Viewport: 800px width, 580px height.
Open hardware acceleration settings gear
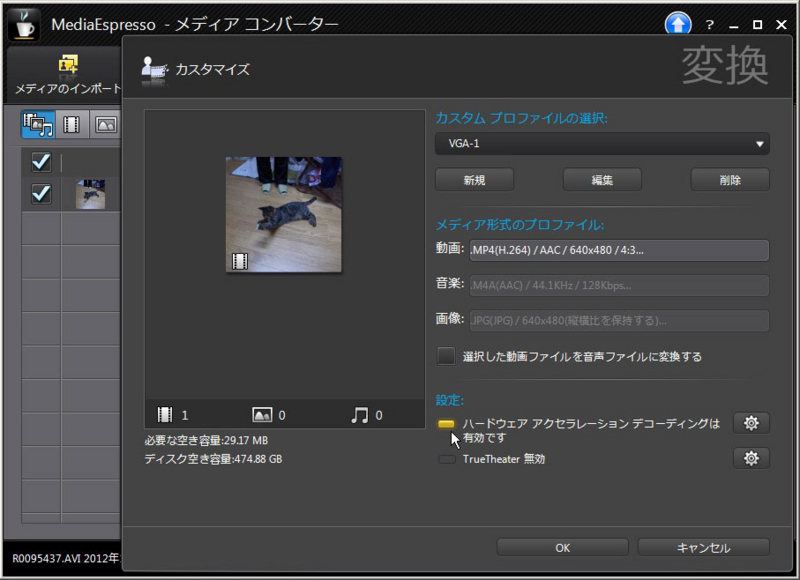point(751,423)
